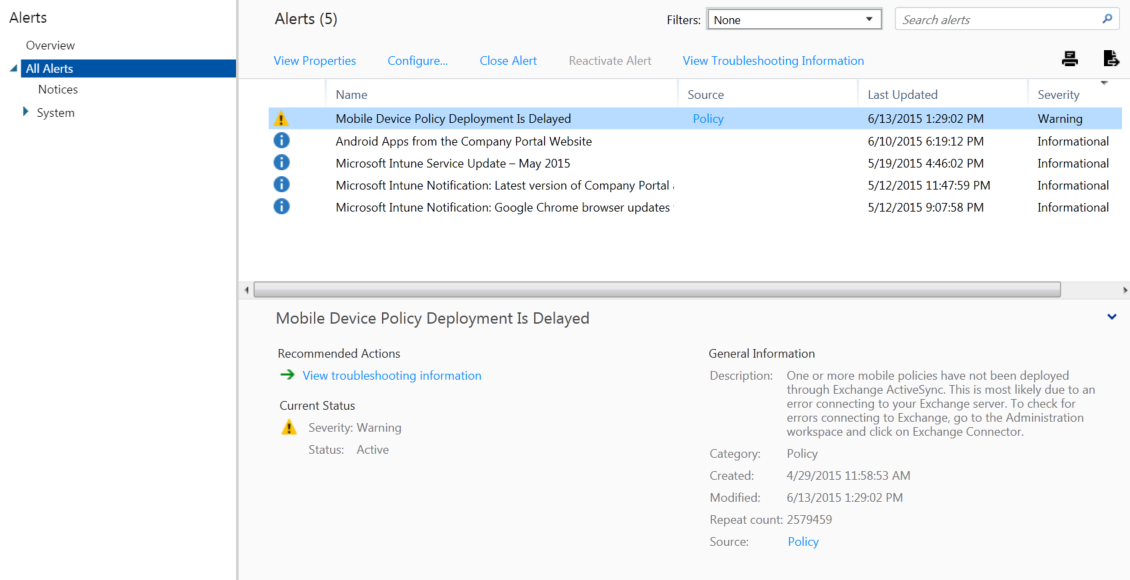The width and height of the screenshot is (1130, 580).
Task: Click the info icon for Microsoft Intune Service Update
Action: [x=281, y=162]
